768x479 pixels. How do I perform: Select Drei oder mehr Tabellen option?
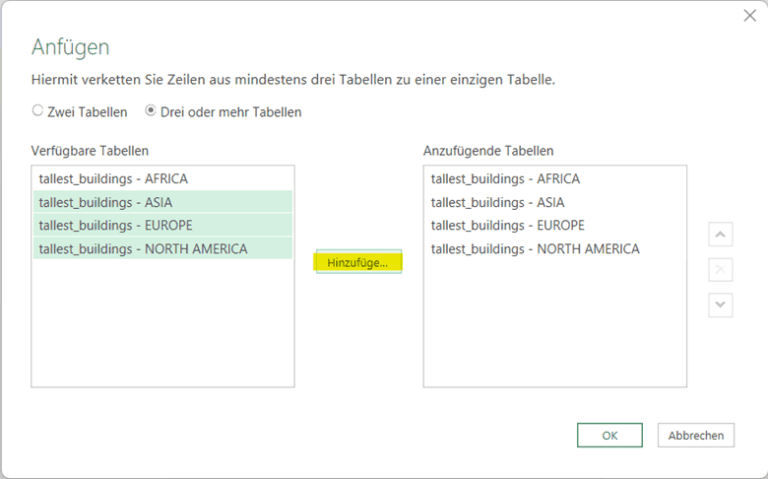click(x=151, y=112)
